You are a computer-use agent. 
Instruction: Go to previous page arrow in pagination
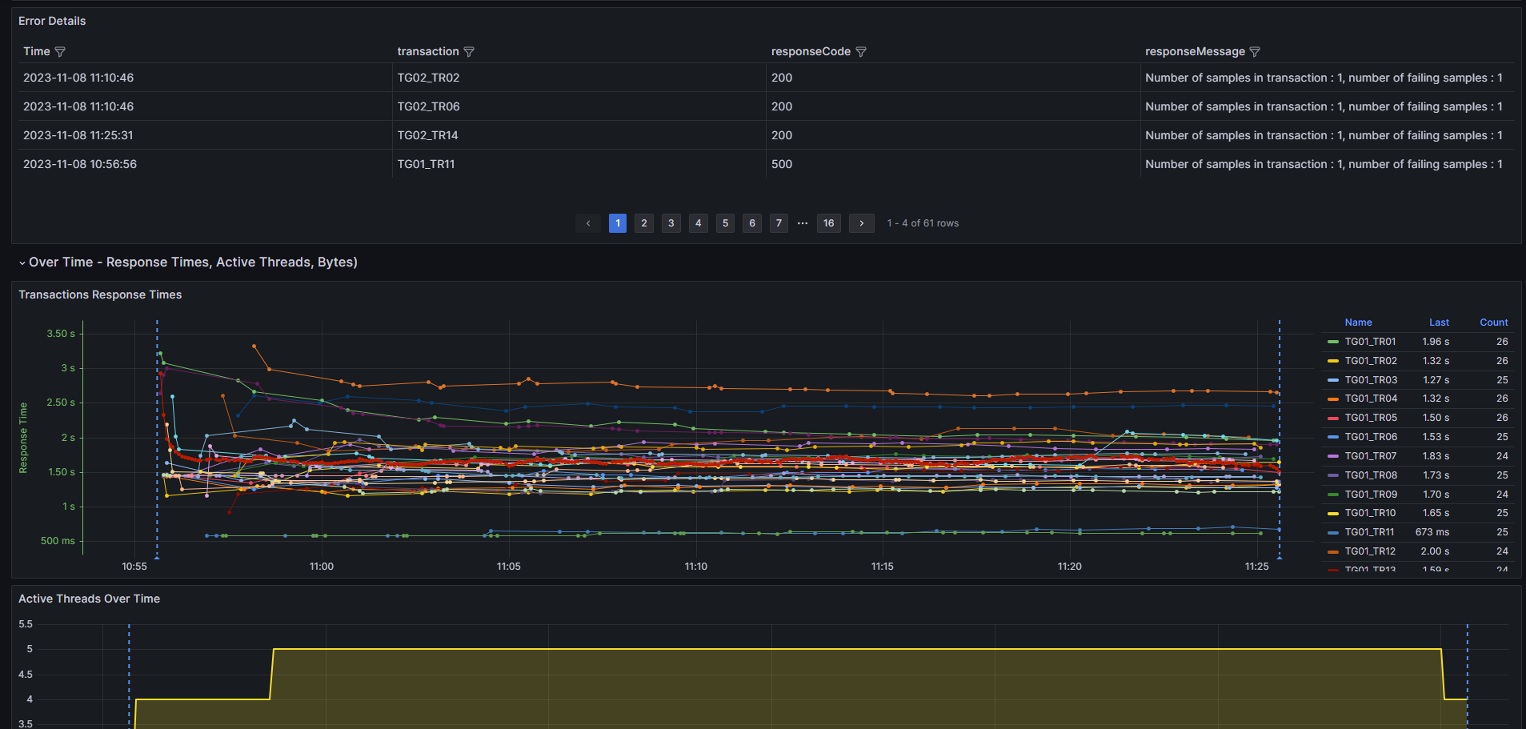click(x=588, y=223)
